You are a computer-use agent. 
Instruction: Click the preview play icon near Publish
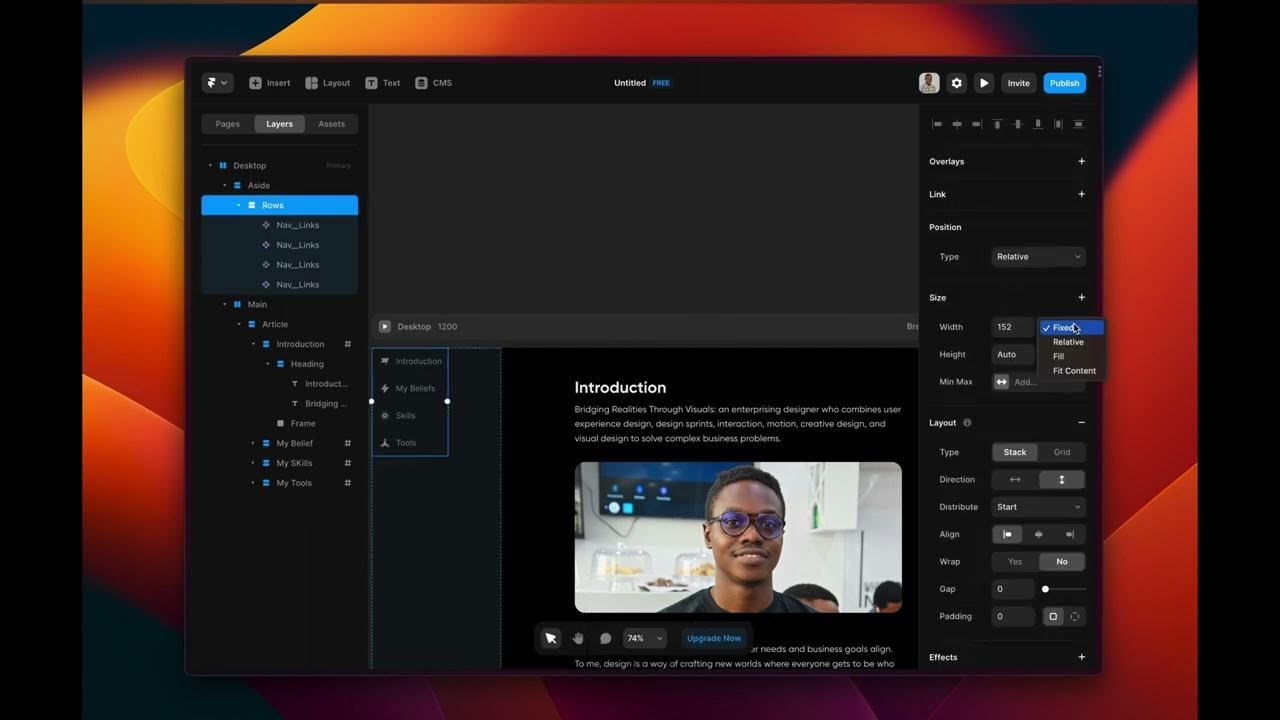pos(984,83)
